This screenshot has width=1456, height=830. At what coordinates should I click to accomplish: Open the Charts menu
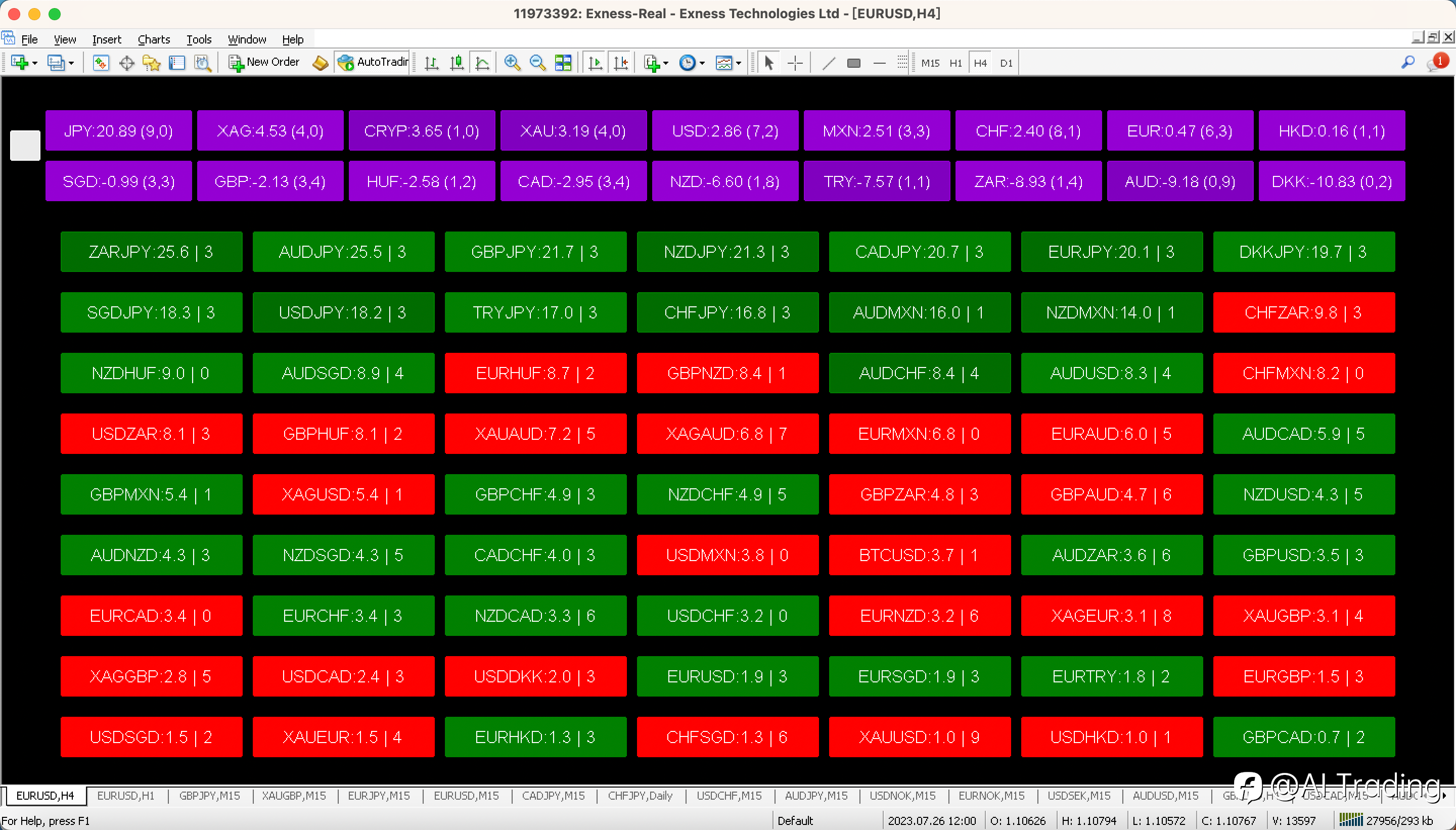tap(154, 39)
